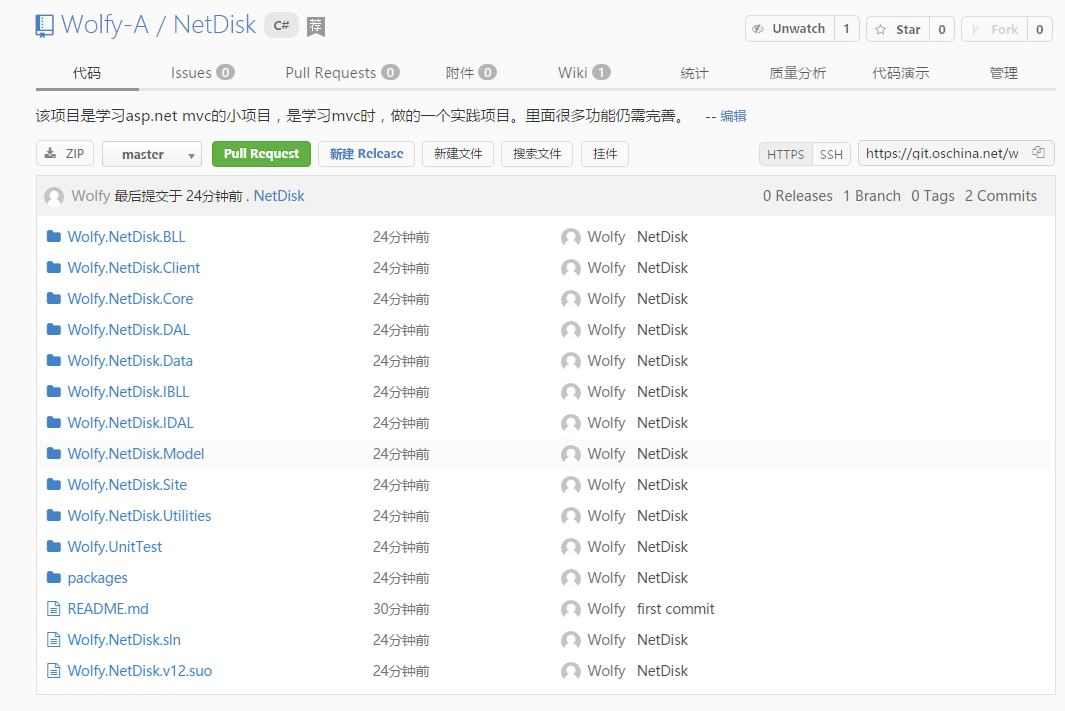Open the 质量分析 tab
The height and width of the screenshot is (711, 1065).
pyautogui.click(x=797, y=73)
